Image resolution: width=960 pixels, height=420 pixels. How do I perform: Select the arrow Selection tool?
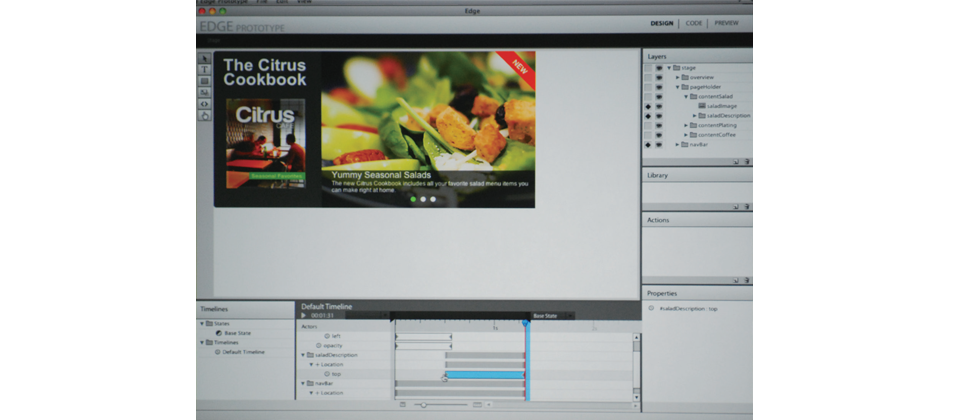204,59
